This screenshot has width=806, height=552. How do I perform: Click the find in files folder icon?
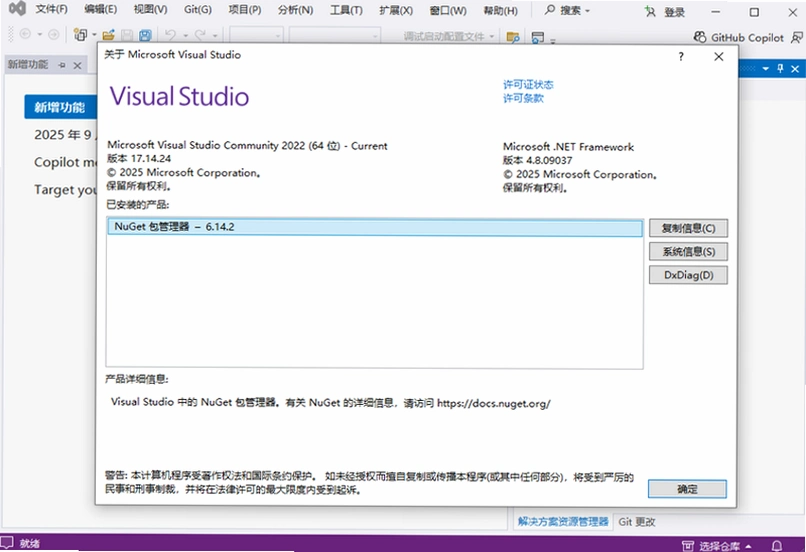(x=512, y=37)
